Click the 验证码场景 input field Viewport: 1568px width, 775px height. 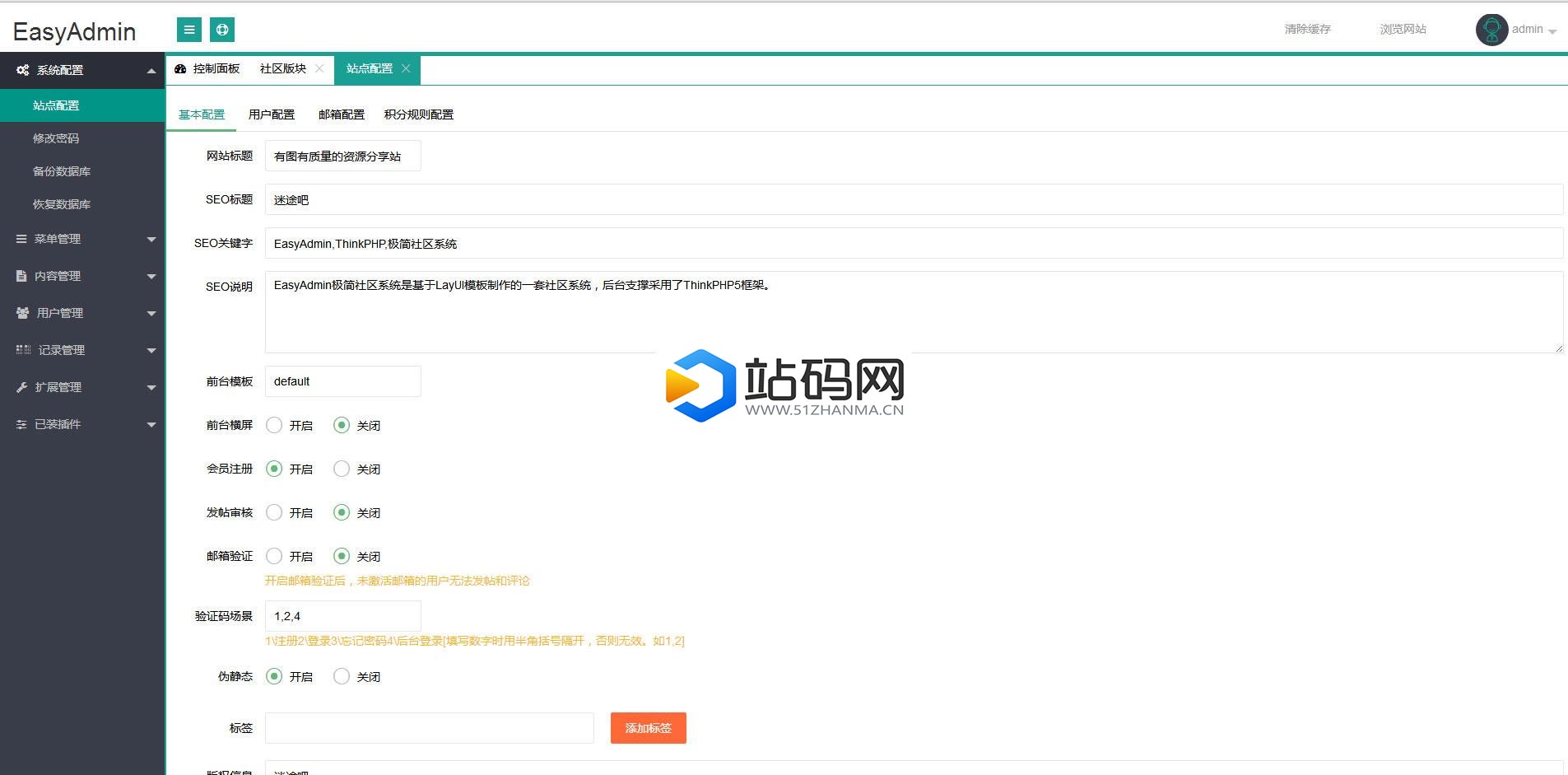click(x=343, y=616)
